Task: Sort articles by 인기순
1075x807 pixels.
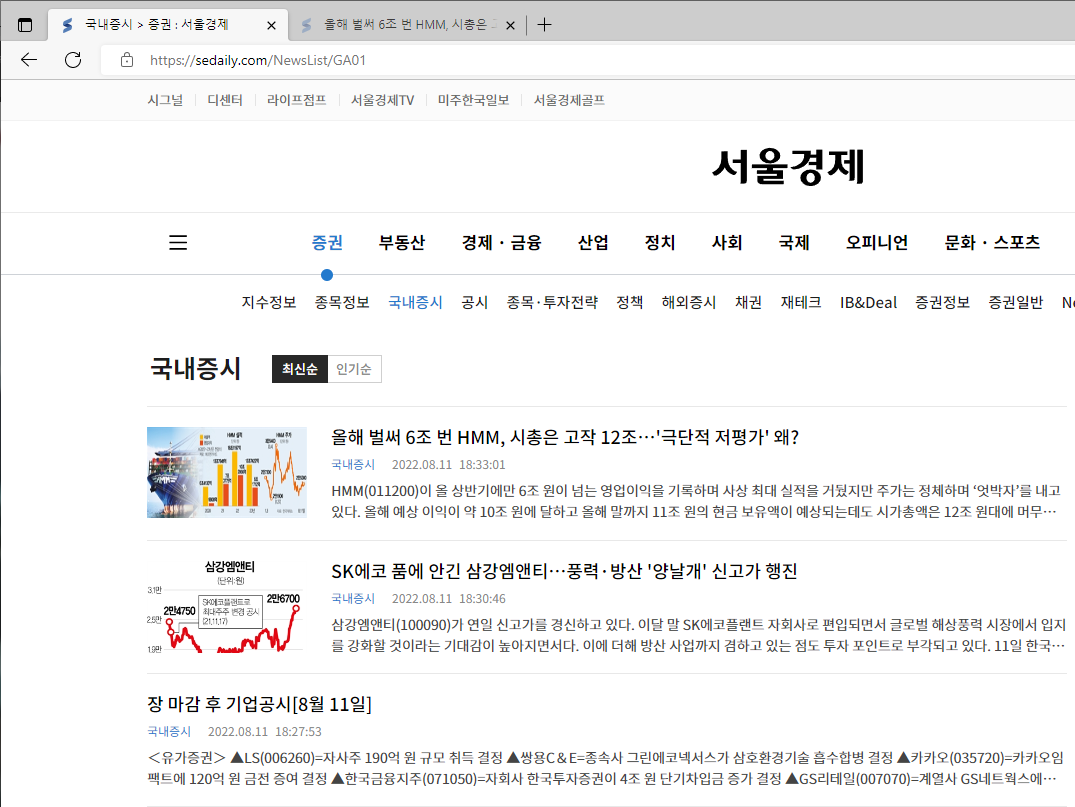Action: [354, 369]
